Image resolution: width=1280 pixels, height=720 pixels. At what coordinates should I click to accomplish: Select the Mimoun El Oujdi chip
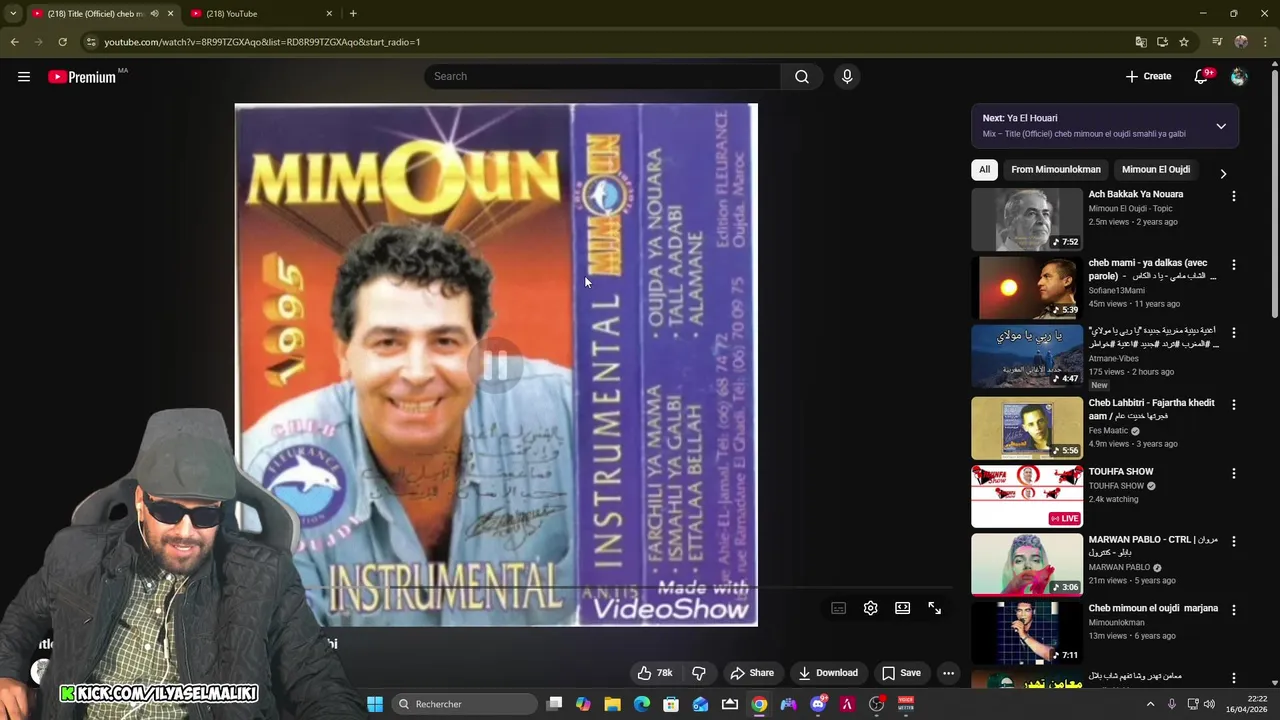[x=1156, y=170]
